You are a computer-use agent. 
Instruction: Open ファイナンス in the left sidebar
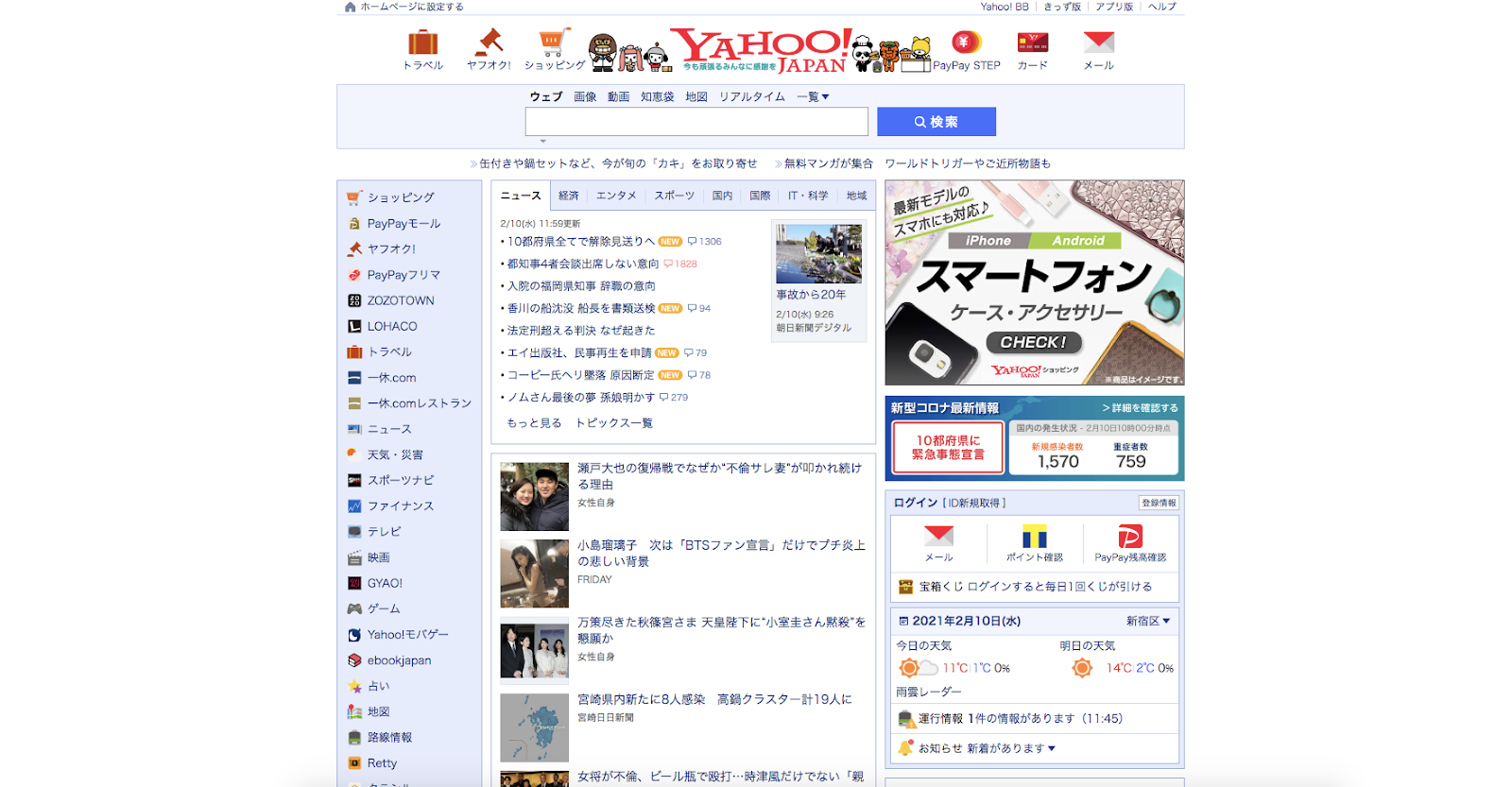401,506
